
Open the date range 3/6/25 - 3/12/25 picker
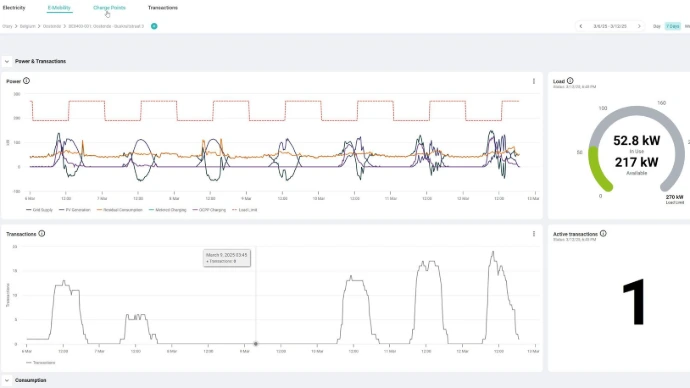610,26
